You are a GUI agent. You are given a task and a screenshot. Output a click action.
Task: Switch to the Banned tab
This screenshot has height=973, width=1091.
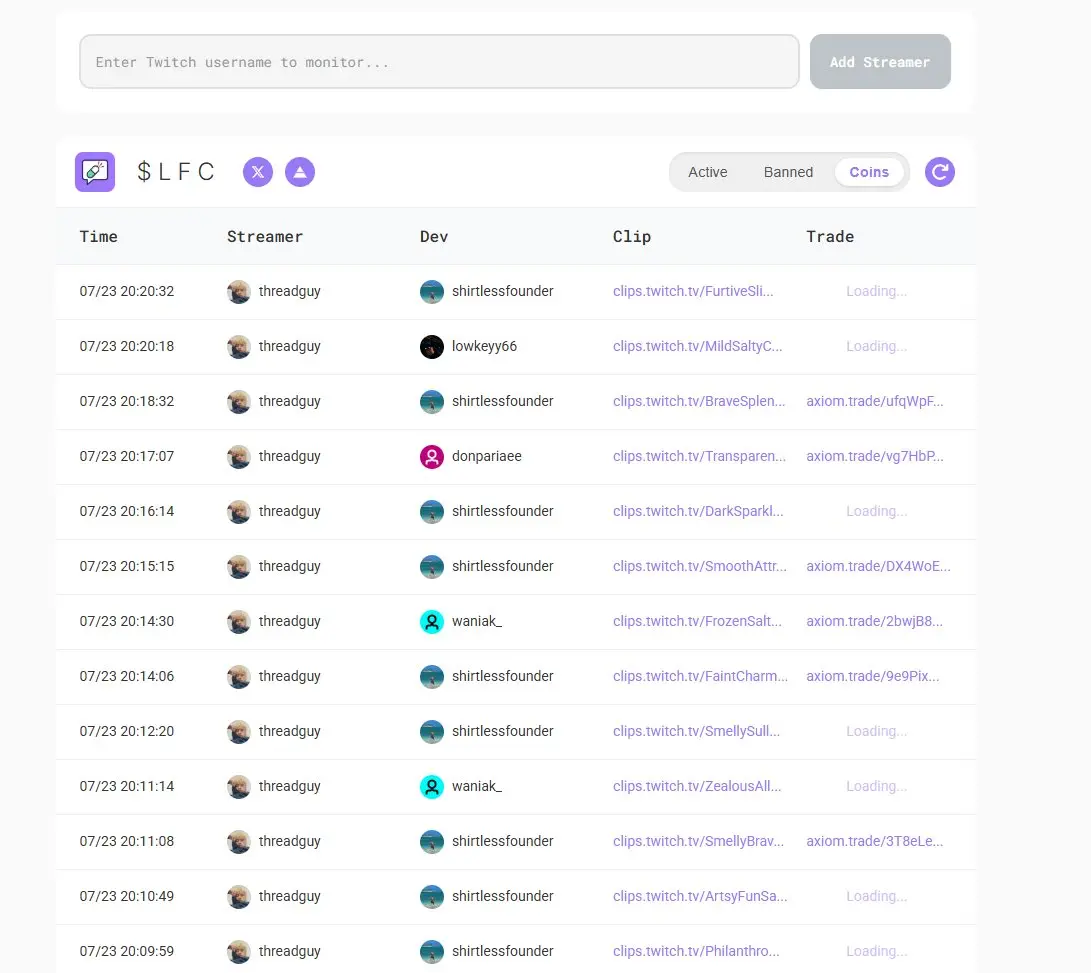(788, 172)
